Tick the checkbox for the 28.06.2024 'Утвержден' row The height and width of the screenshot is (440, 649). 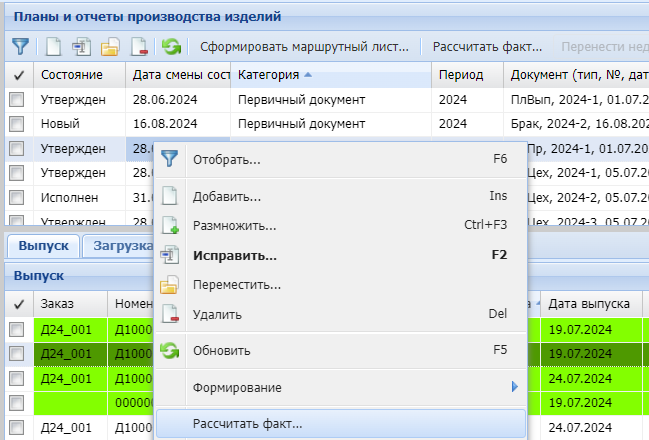(x=17, y=99)
